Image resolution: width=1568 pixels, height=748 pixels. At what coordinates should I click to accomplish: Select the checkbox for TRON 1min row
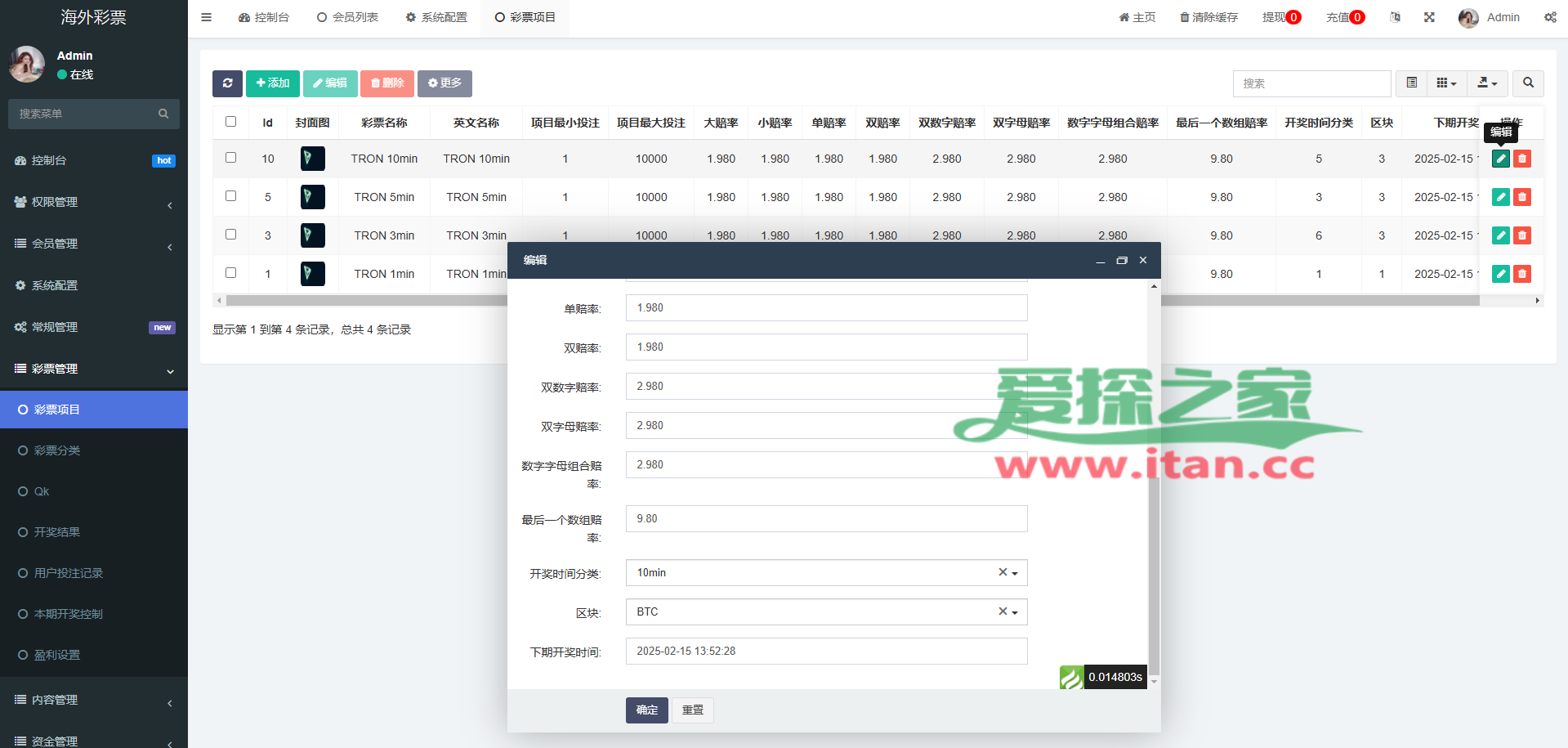click(x=231, y=273)
